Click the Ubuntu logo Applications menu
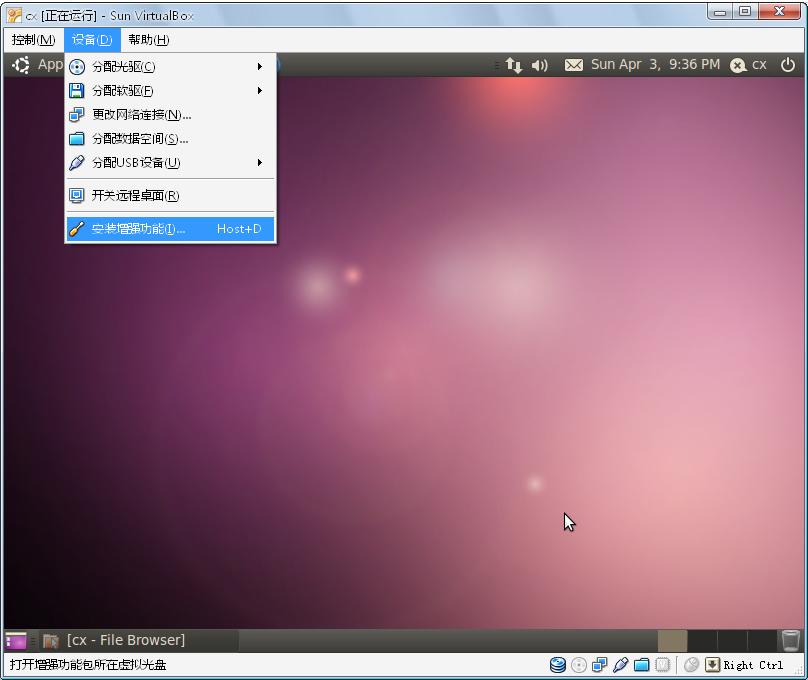 click(x=21, y=65)
